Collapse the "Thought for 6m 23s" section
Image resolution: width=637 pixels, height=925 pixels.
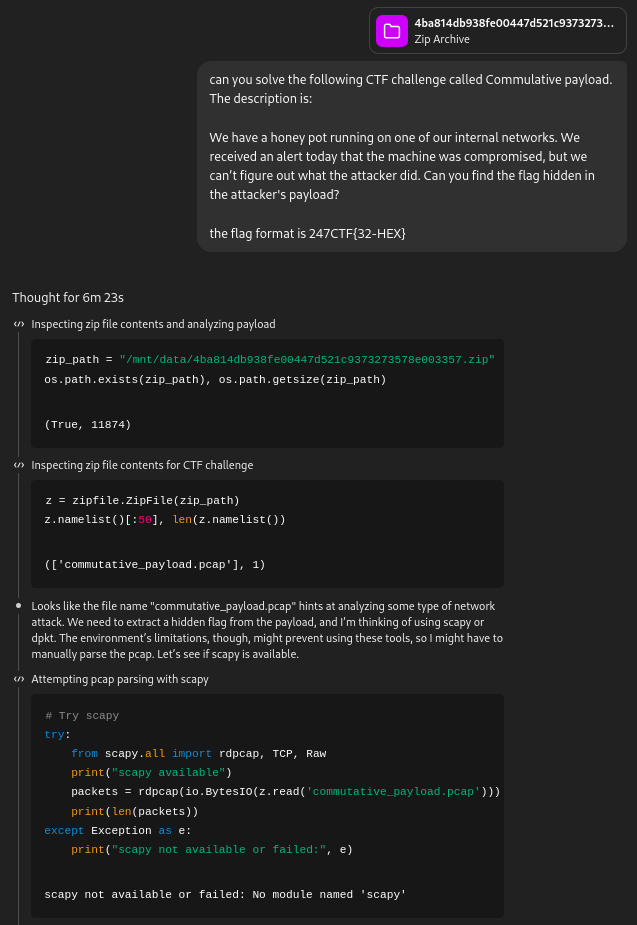(68, 297)
